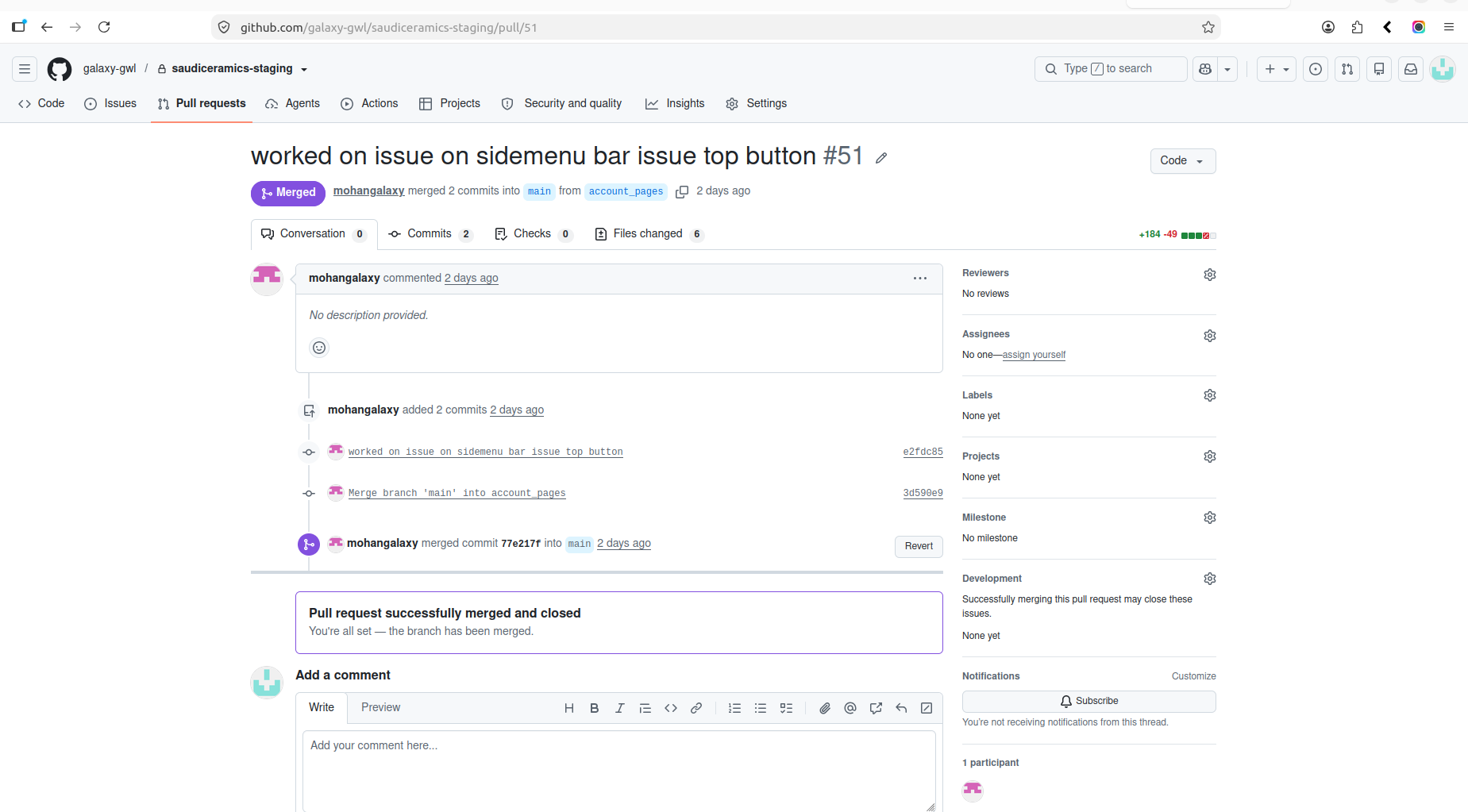Insert a link in comment toolbar
The image size is (1468, 812).
(x=696, y=708)
